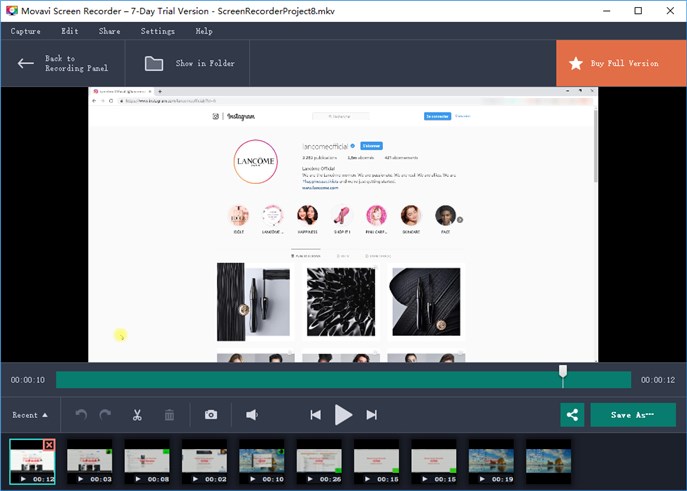This screenshot has height=491, width=687.
Task: Select the 00:12 recording thumbnail
Action: click(x=32, y=462)
